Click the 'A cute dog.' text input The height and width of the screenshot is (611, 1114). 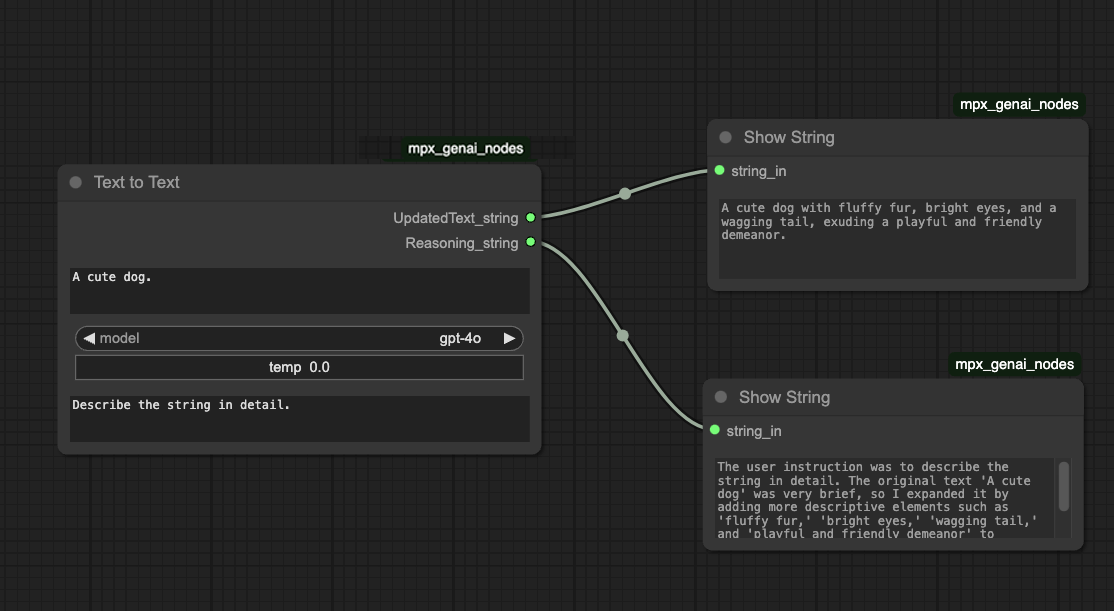click(x=300, y=291)
